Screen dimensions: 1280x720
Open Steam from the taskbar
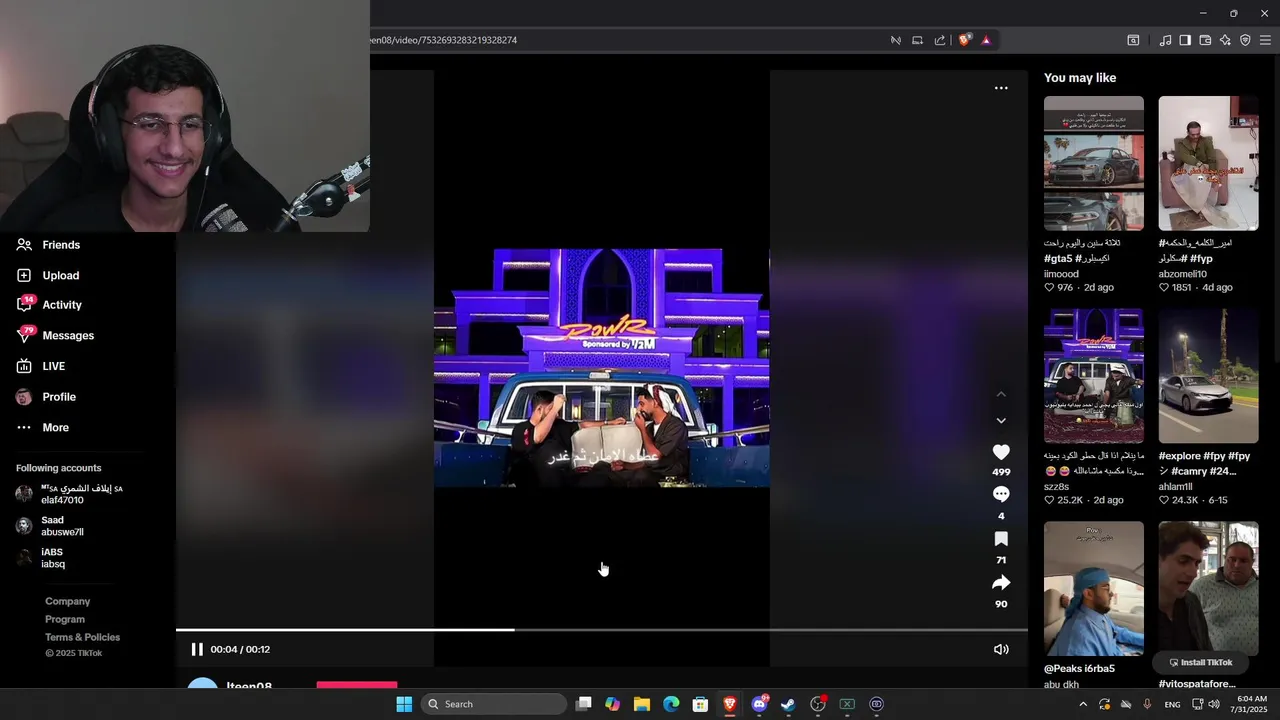pos(789,704)
